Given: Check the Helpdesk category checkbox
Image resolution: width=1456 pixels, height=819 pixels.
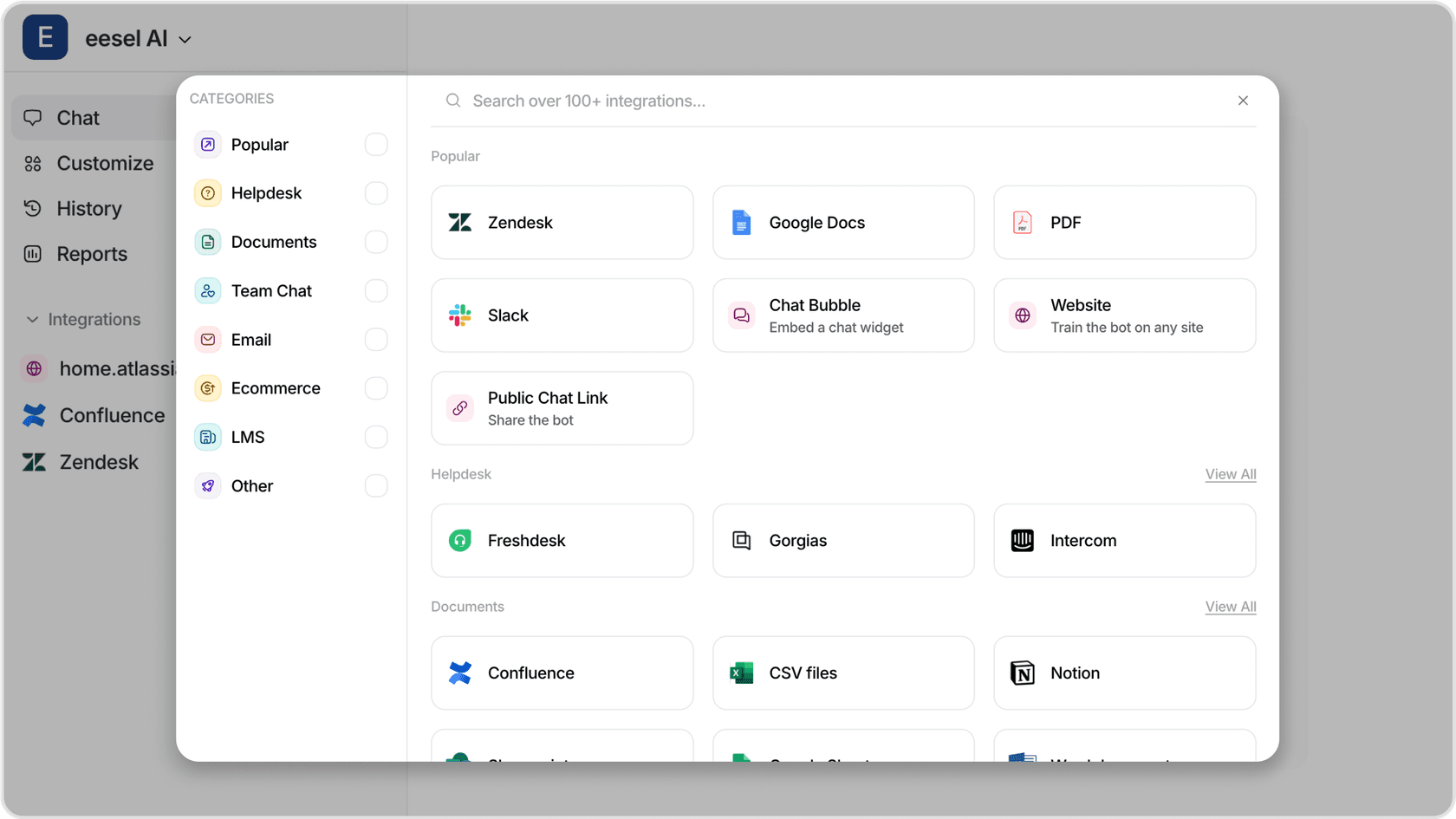Looking at the screenshot, I should (x=376, y=193).
